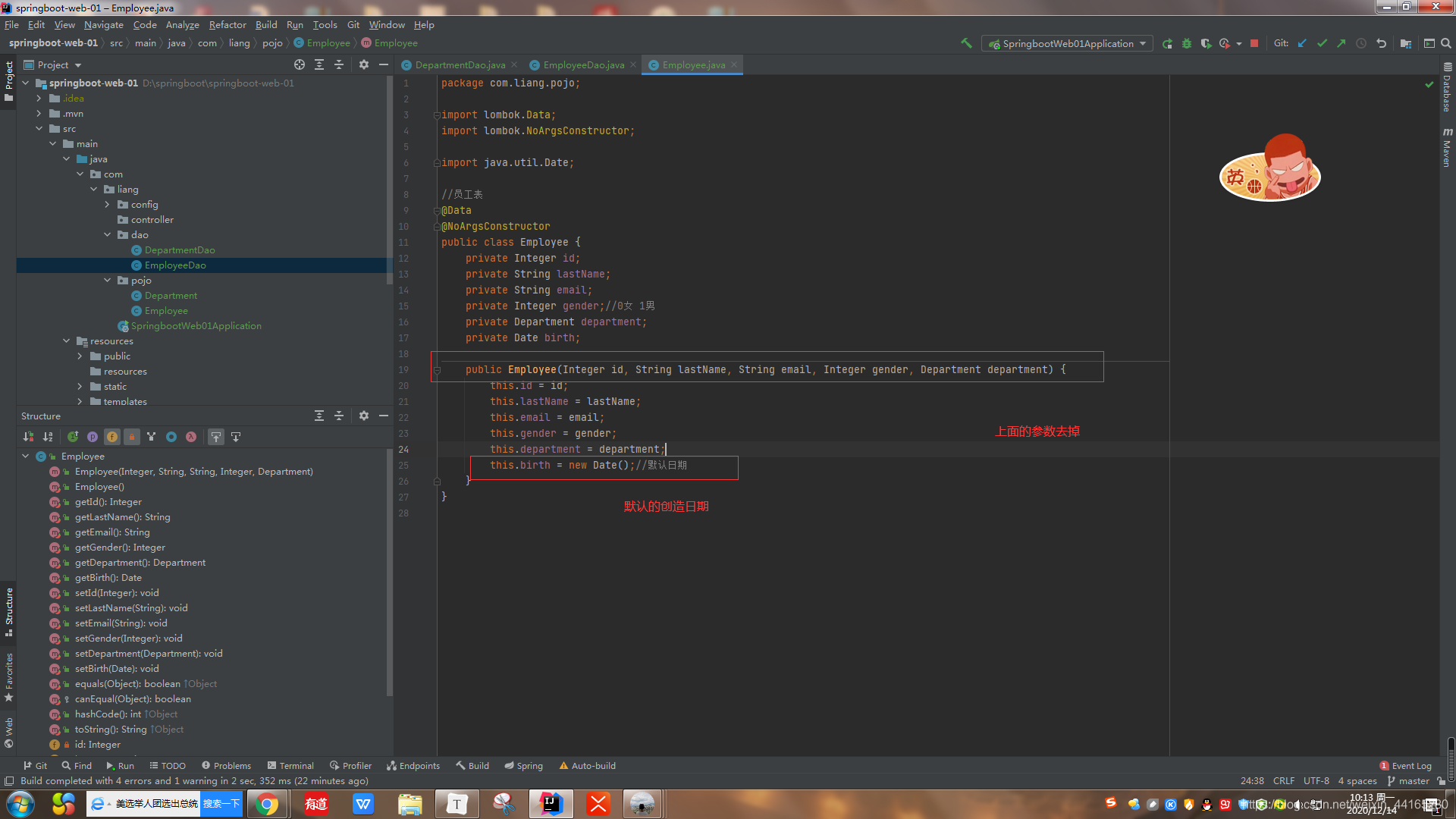
Task: Toggle sort by visibility in Structure
Action: tap(28, 437)
